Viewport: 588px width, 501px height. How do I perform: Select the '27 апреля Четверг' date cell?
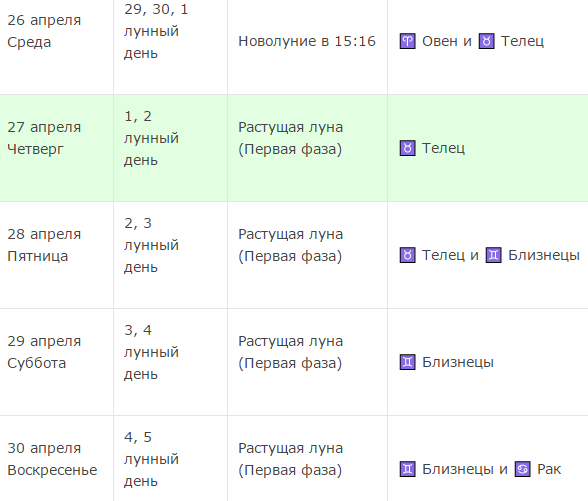pos(57,148)
